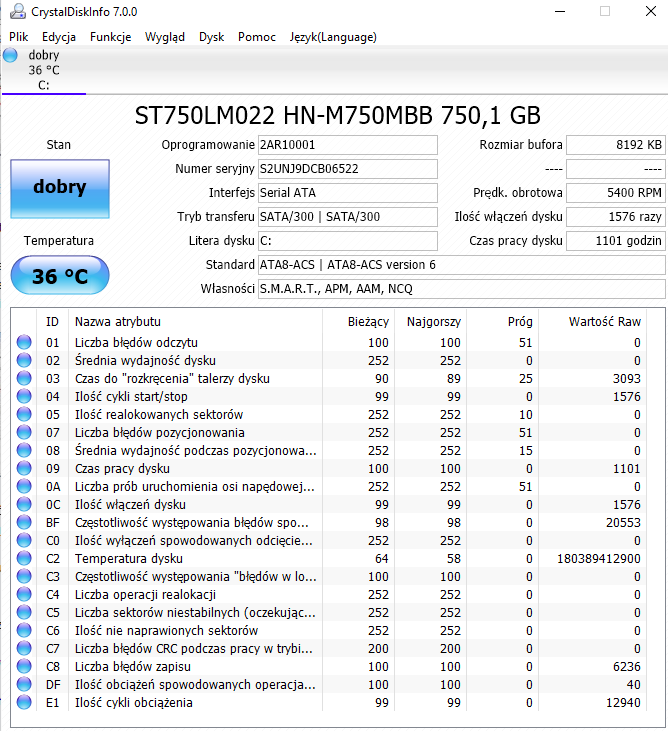Click raw value 180389412900
The height and width of the screenshot is (731, 668).
coord(599,559)
